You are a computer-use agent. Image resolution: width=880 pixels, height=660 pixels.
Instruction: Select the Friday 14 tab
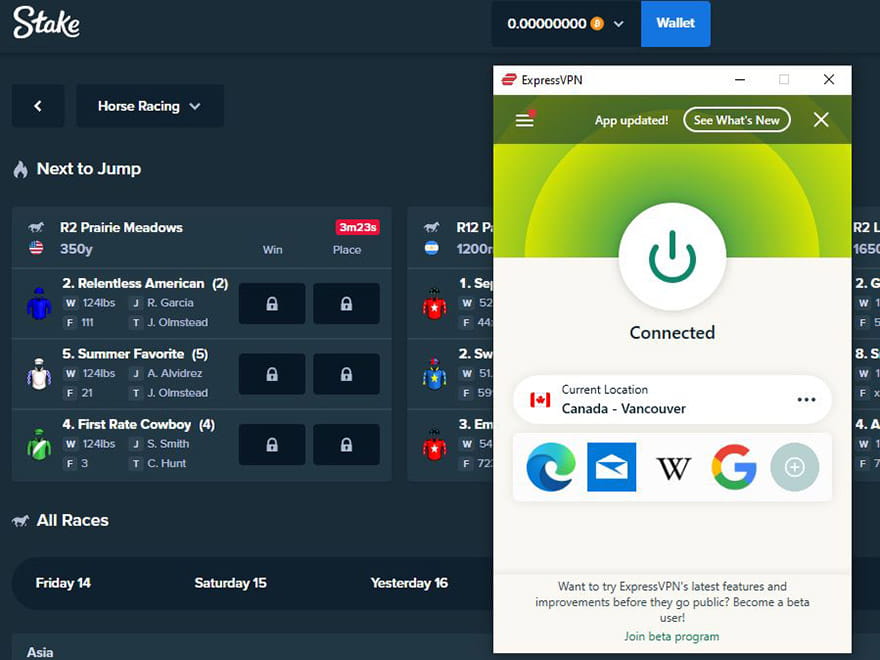(x=63, y=583)
